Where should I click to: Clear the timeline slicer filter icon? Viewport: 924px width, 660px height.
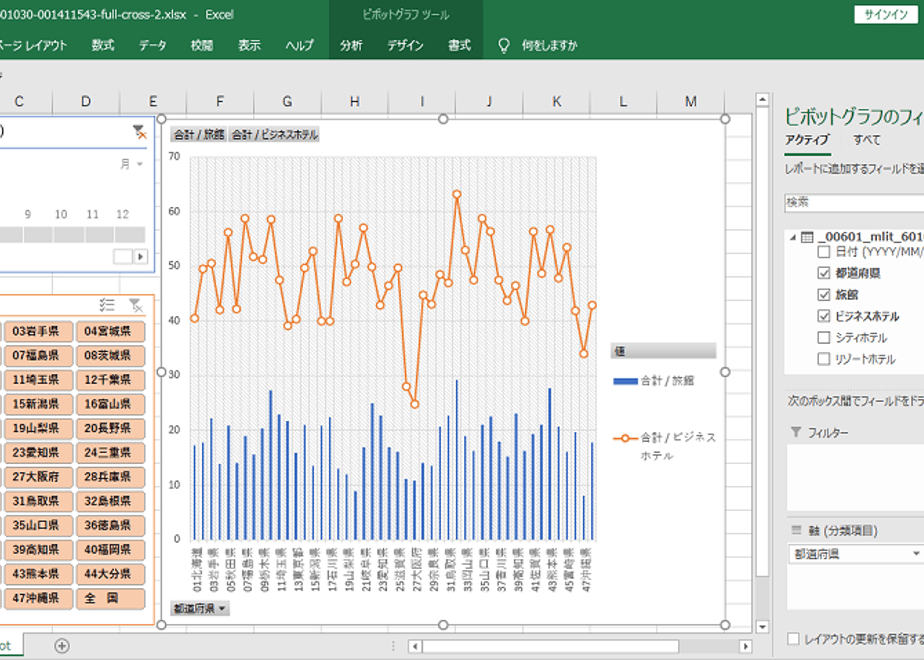tap(140, 132)
